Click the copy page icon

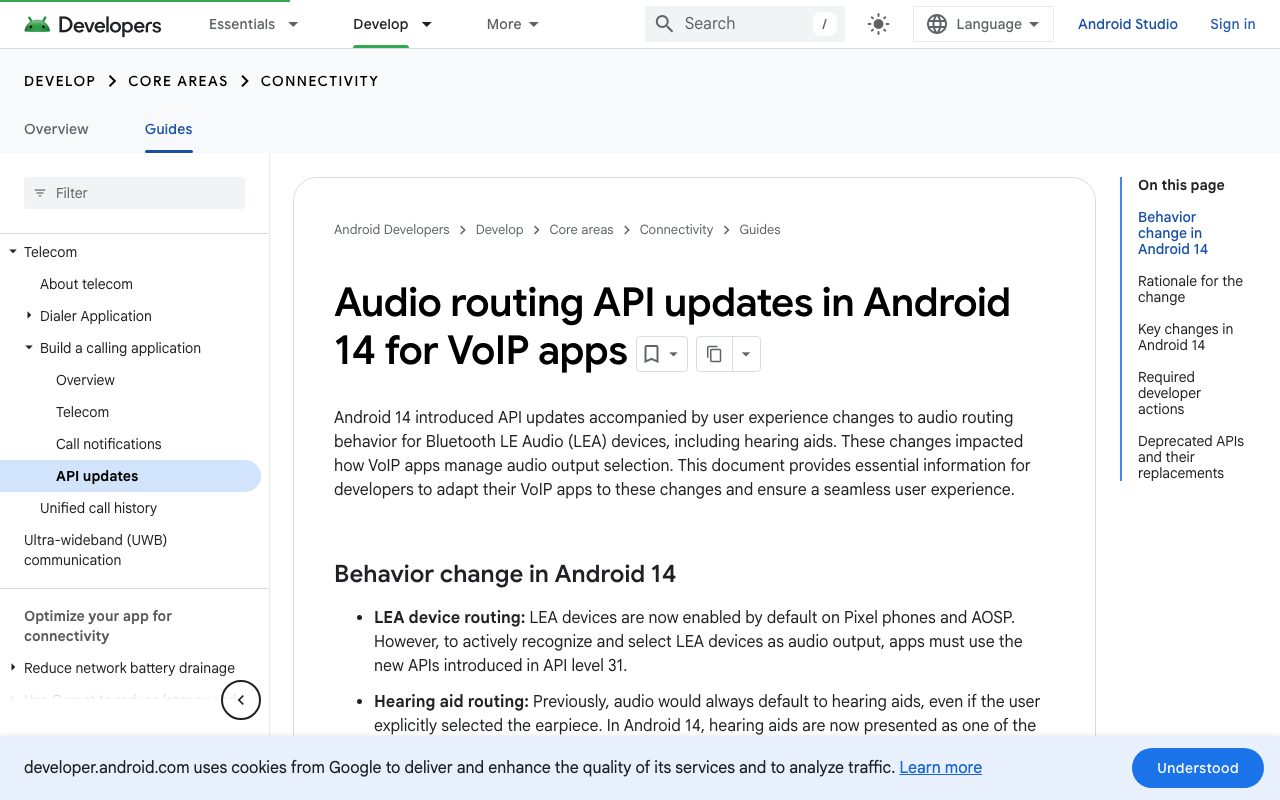pos(714,354)
